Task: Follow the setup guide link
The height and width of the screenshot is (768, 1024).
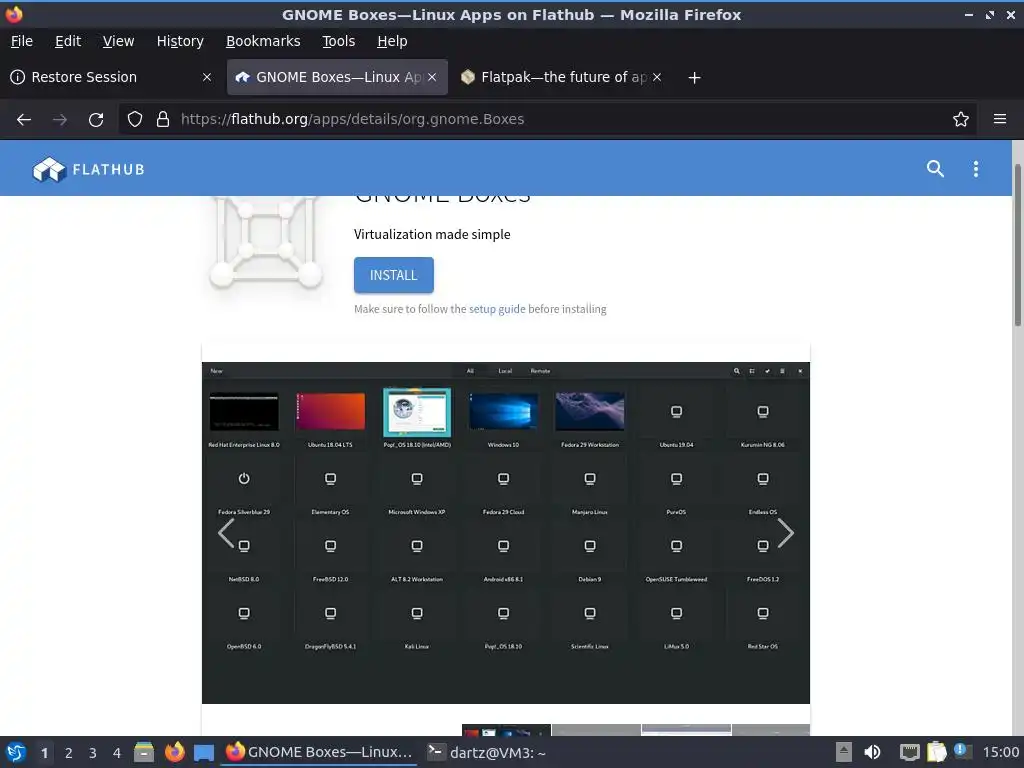Action: pyautogui.click(x=497, y=309)
